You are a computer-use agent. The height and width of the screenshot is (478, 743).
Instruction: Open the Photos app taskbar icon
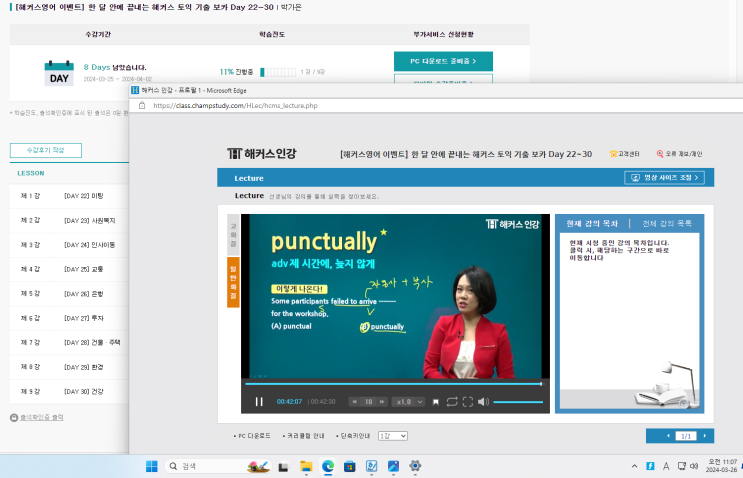[393, 467]
